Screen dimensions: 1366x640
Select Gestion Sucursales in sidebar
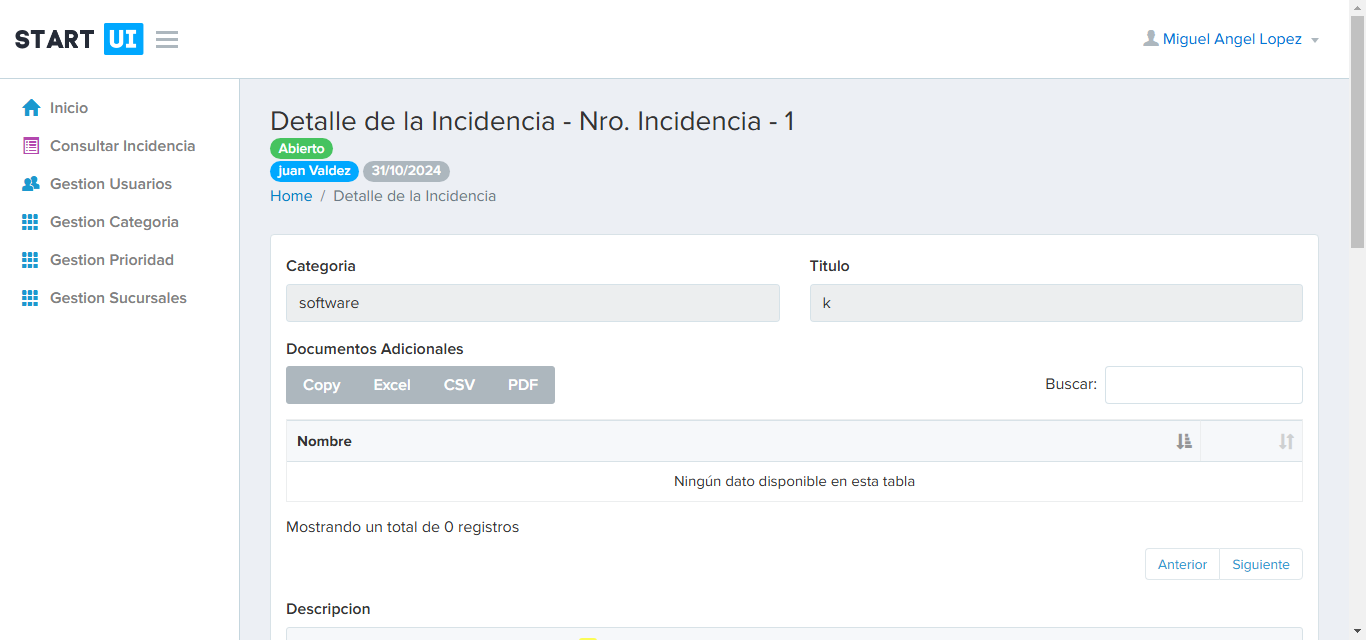pos(118,298)
